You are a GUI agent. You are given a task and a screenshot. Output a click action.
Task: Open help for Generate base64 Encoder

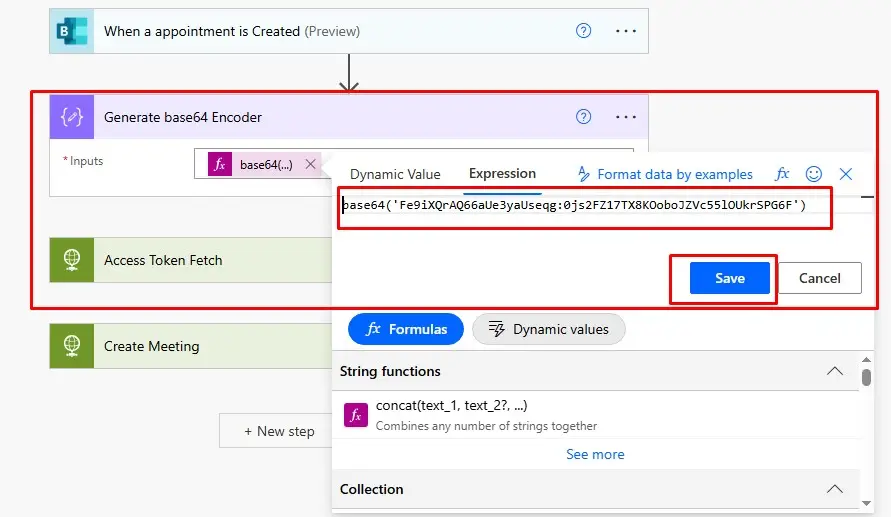[584, 117]
